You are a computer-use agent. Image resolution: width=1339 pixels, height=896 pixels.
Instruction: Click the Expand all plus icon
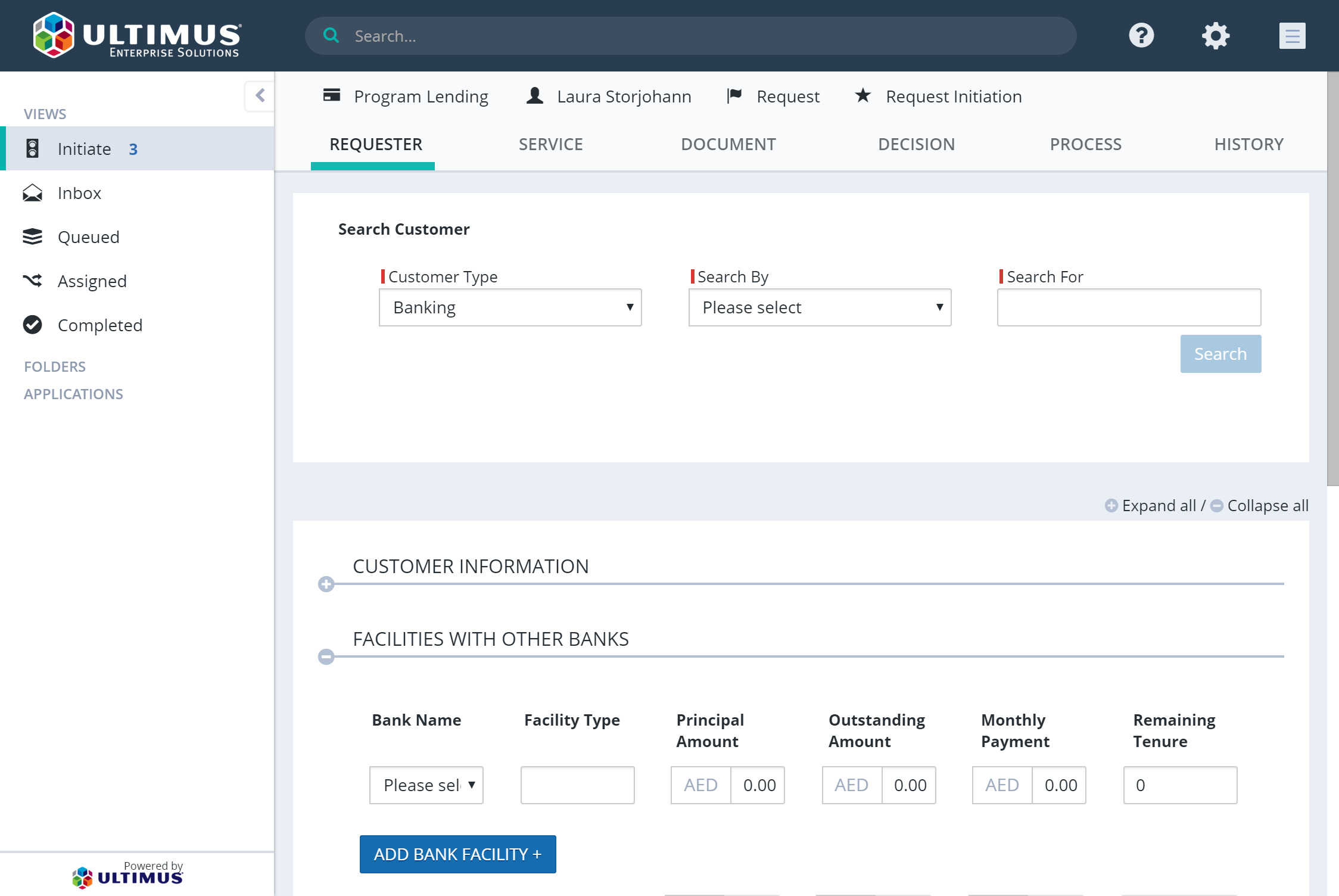(1111, 506)
